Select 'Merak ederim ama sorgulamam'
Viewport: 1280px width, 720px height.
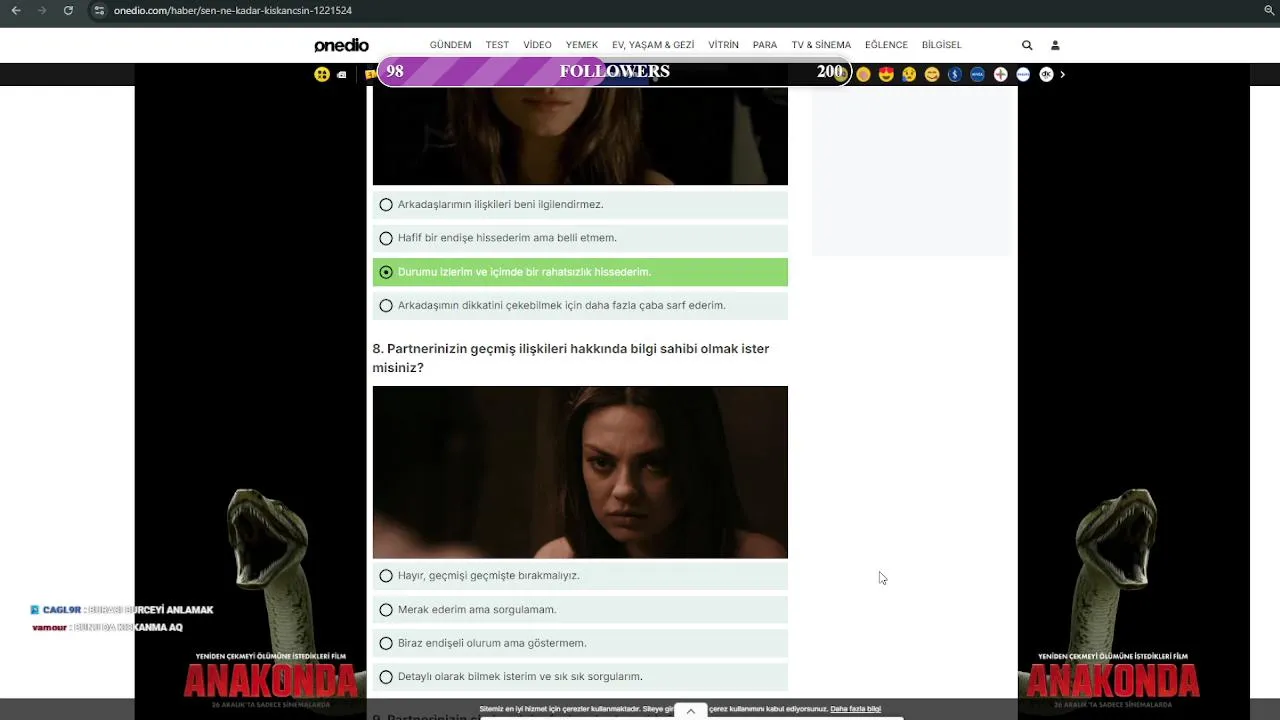[580, 610]
